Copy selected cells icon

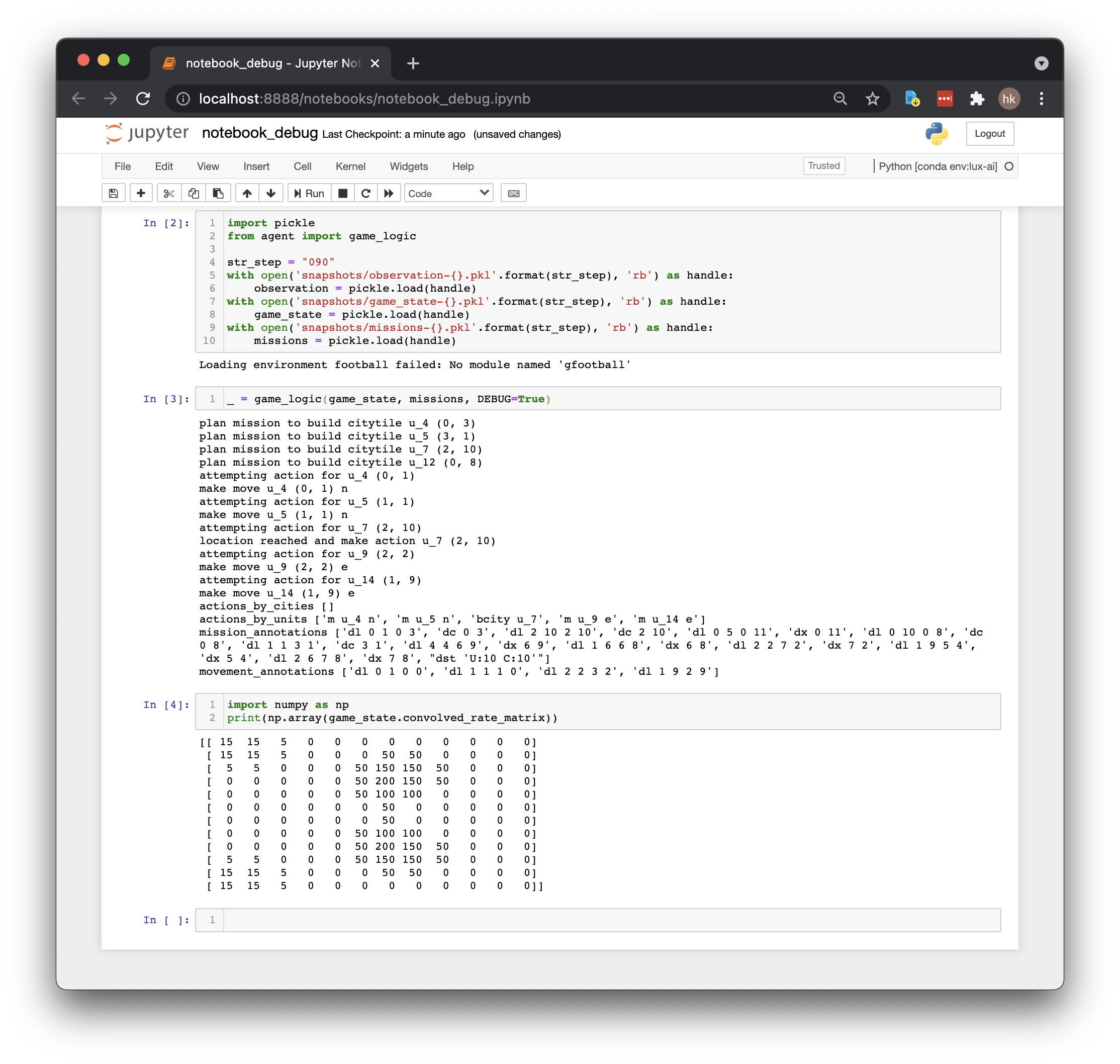coord(194,194)
